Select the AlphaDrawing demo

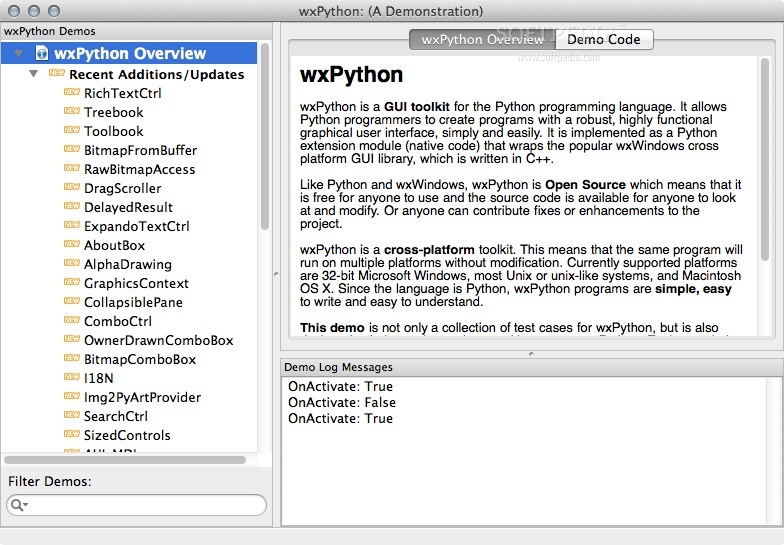[128, 264]
